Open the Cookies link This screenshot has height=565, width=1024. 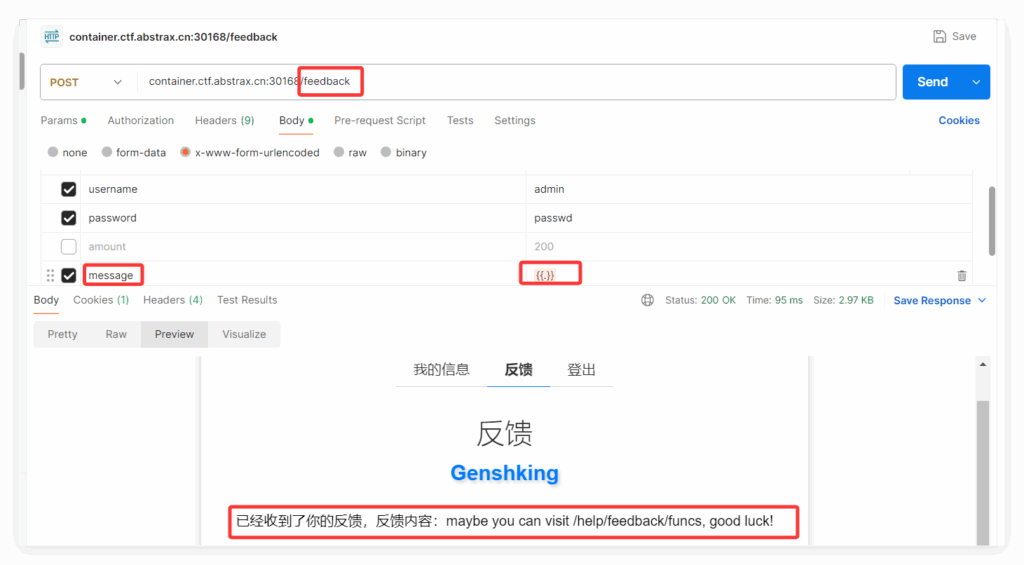(958, 120)
